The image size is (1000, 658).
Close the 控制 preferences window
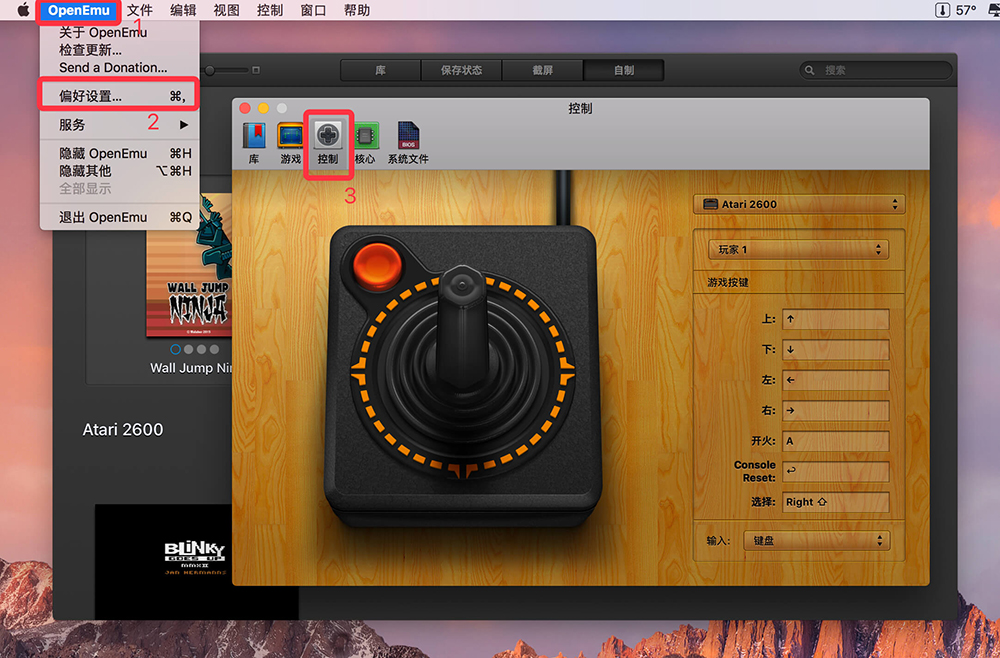click(245, 108)
